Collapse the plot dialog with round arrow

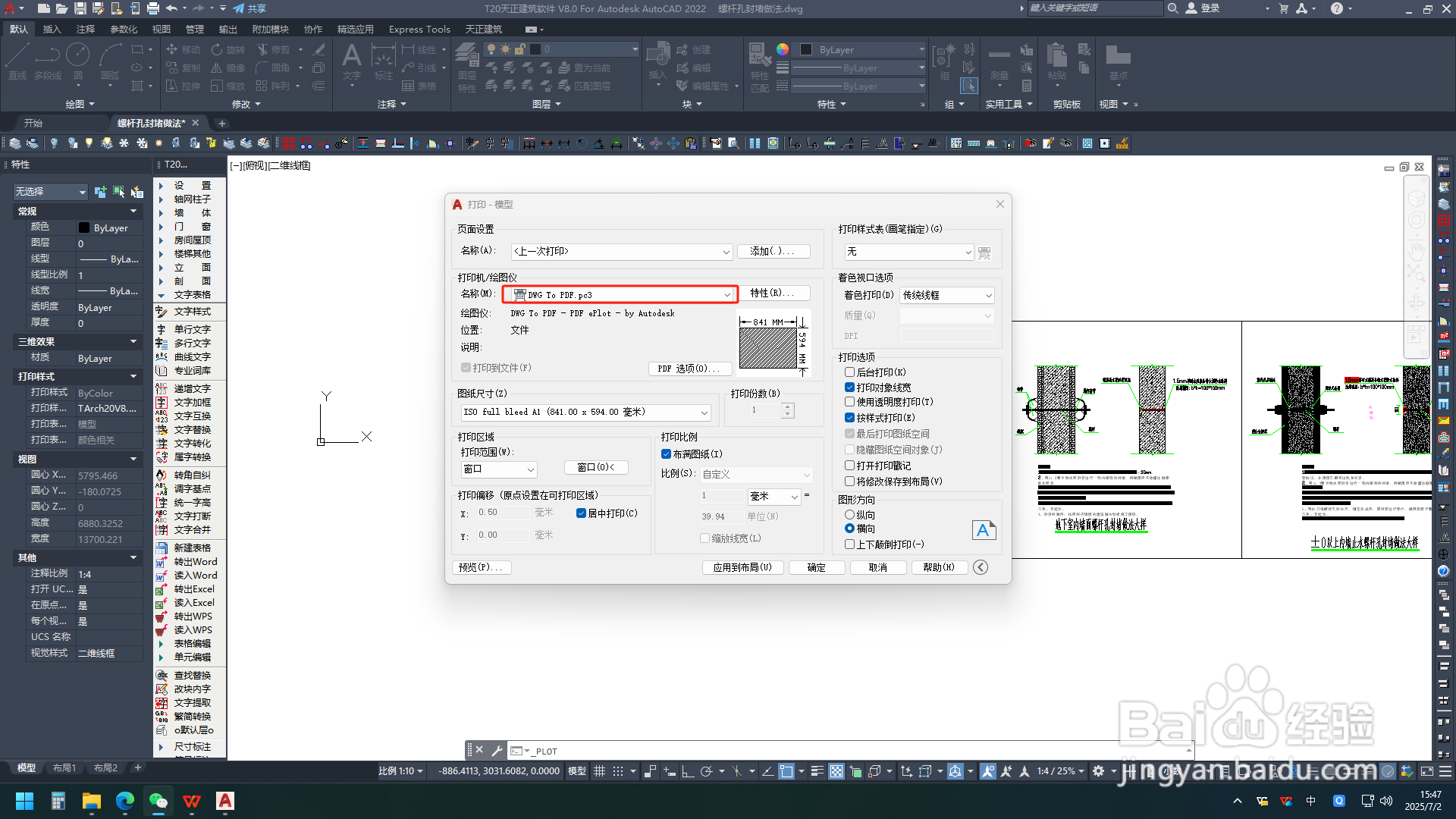981,567
